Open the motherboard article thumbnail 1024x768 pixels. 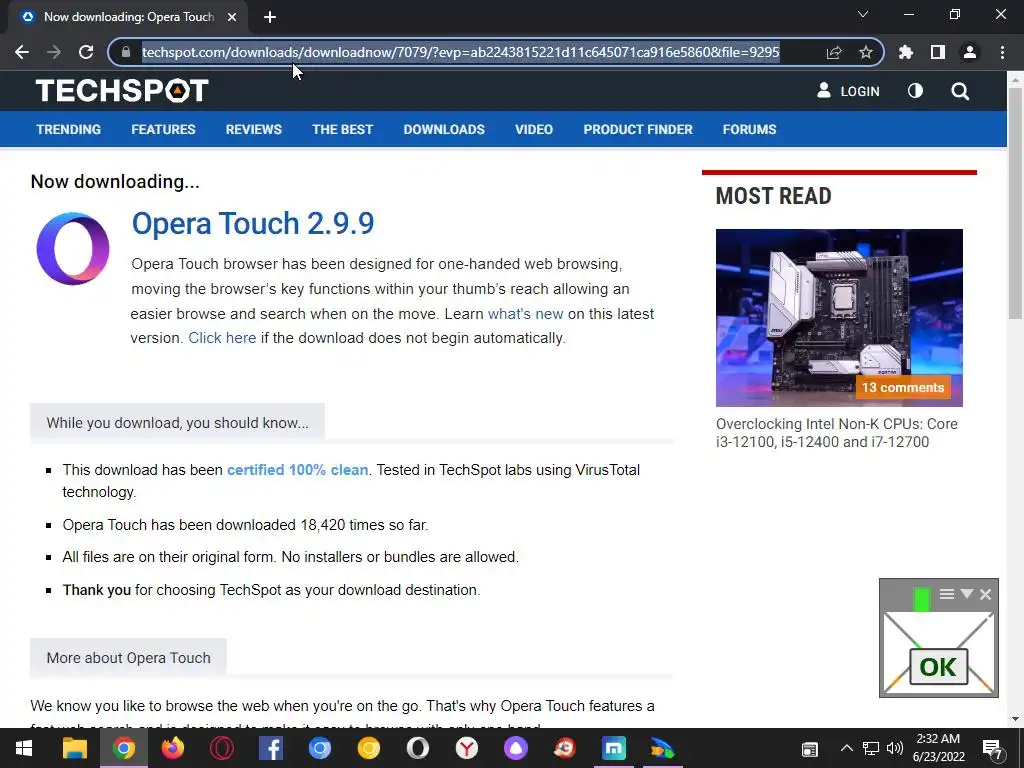(839, 317)
